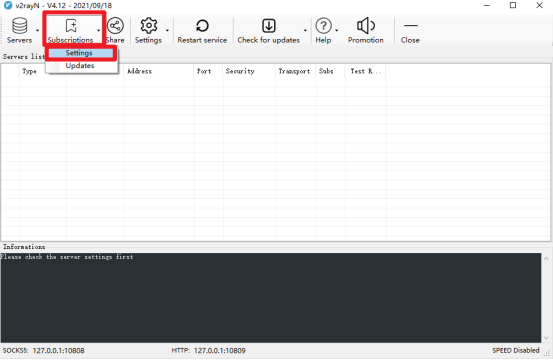Viewport: 553px width, 360px height.
Task: Click the Close dash toolbar icon
Action: [x=411, y=26]
